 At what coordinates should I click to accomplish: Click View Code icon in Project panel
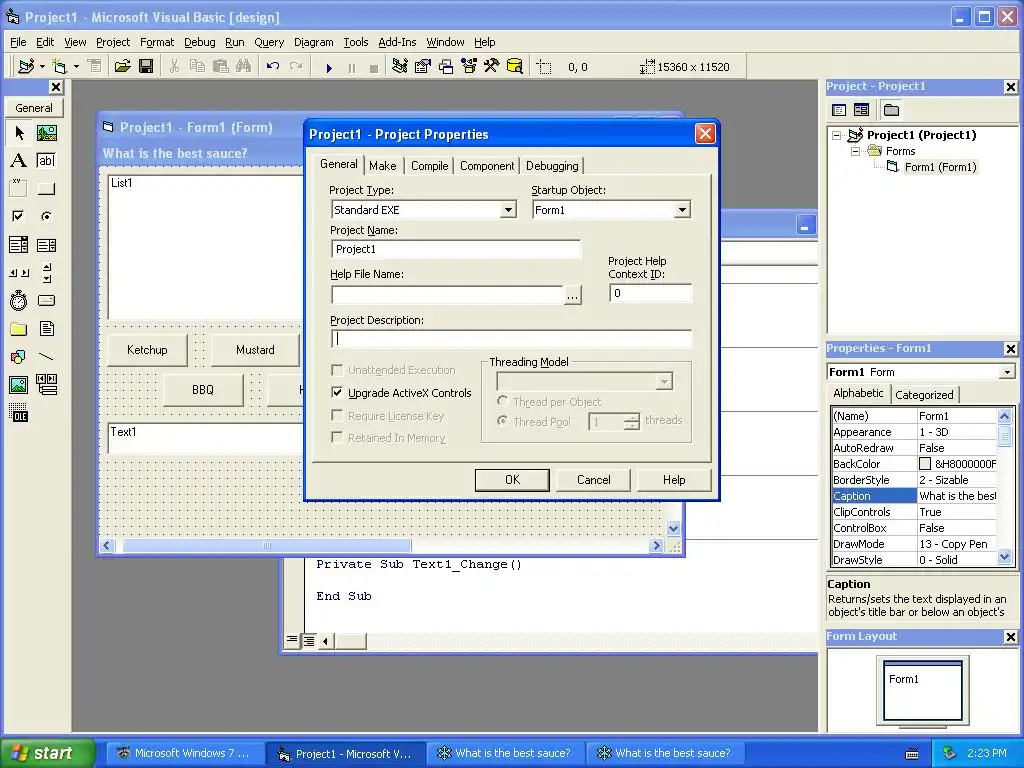(x=840, y=110)
